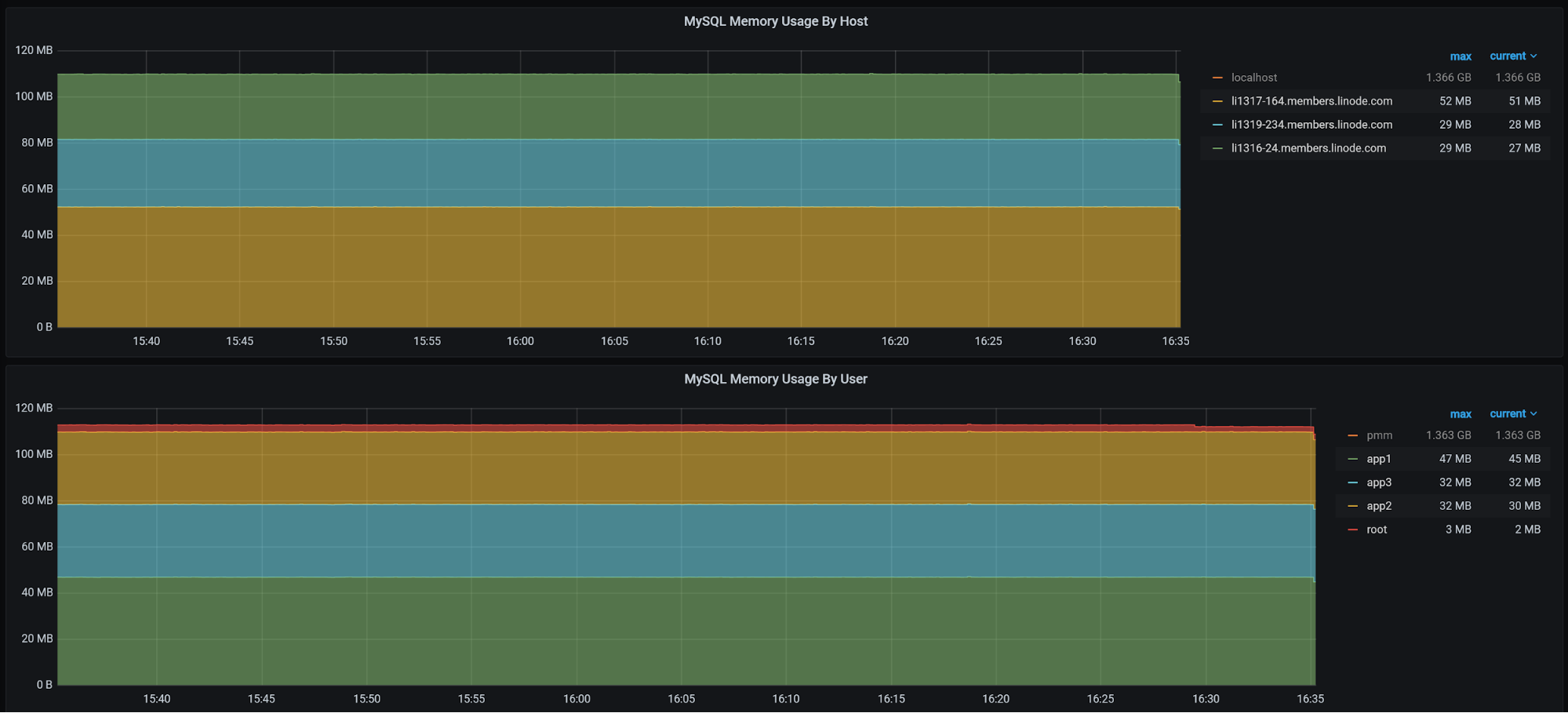Toggle the localhost series in the host legend
Viewport: 1568px width, 713px height.
(1253, 78)
